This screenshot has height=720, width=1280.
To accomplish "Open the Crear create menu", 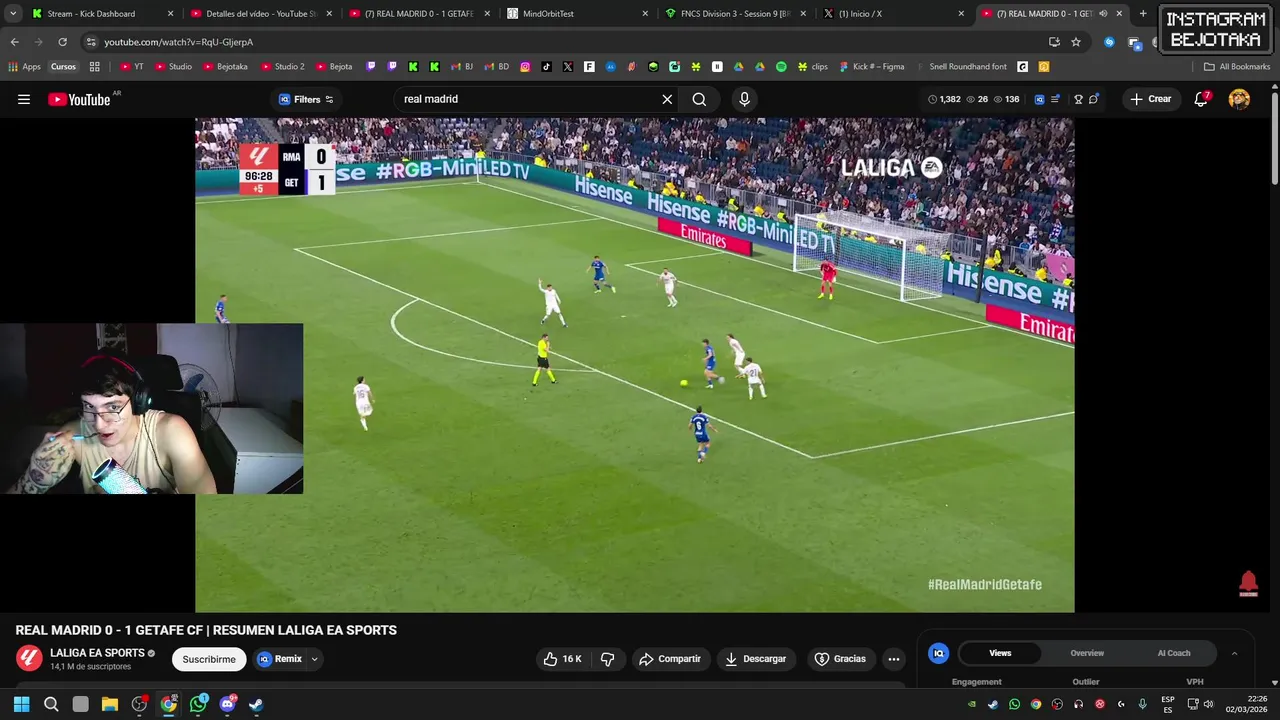I will 1150,99.
